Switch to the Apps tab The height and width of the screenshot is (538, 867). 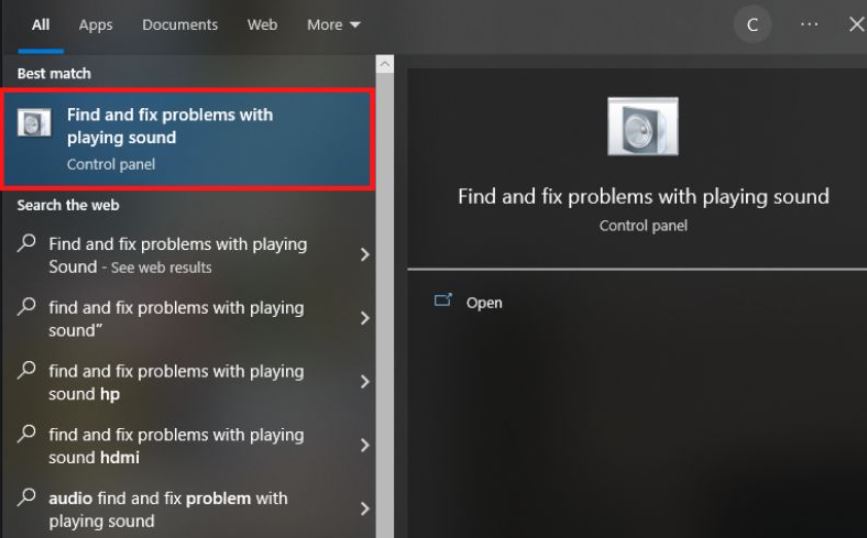coord(95,25)
